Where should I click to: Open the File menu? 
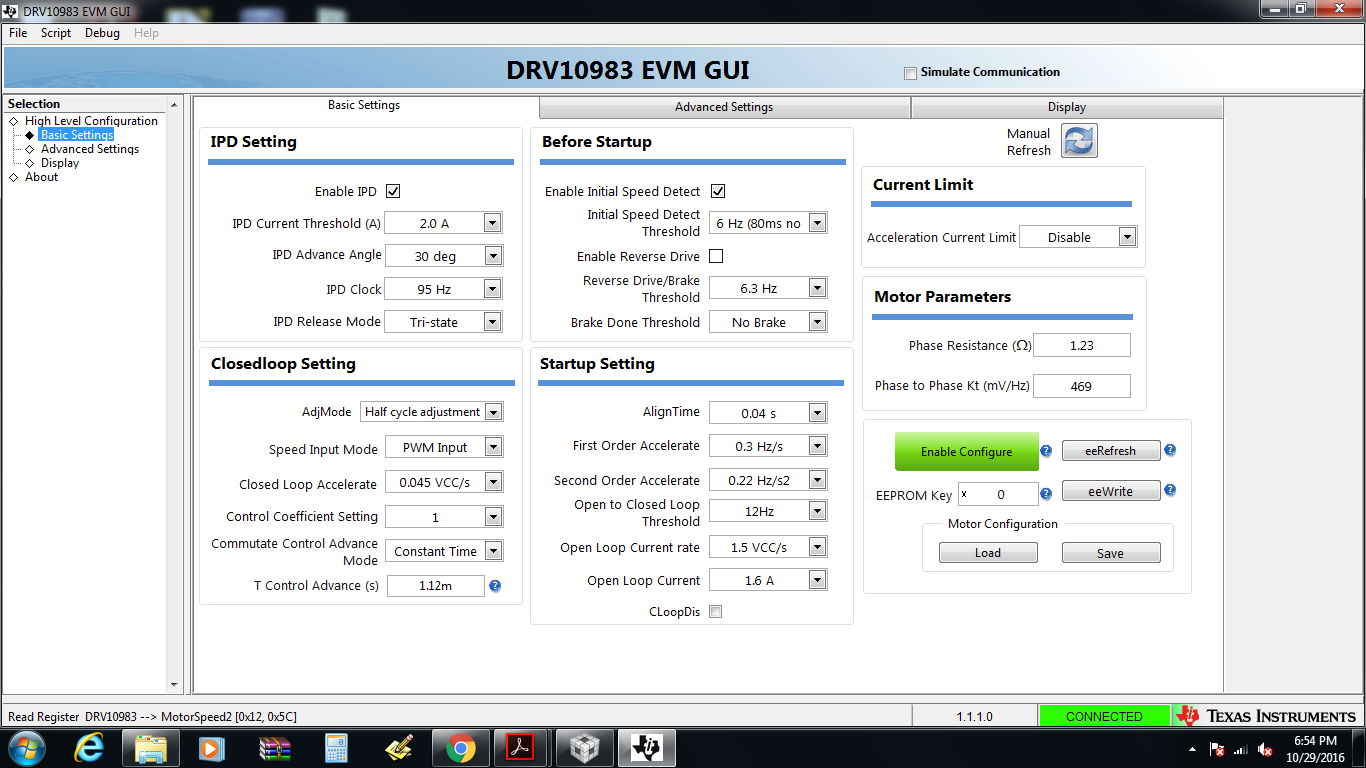[x=18, y=33]
